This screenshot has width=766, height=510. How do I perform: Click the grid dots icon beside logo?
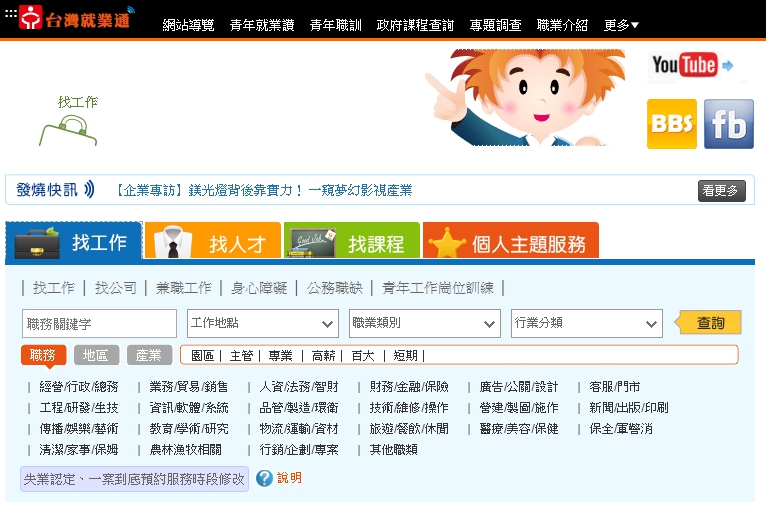click(x=10, y=14)
